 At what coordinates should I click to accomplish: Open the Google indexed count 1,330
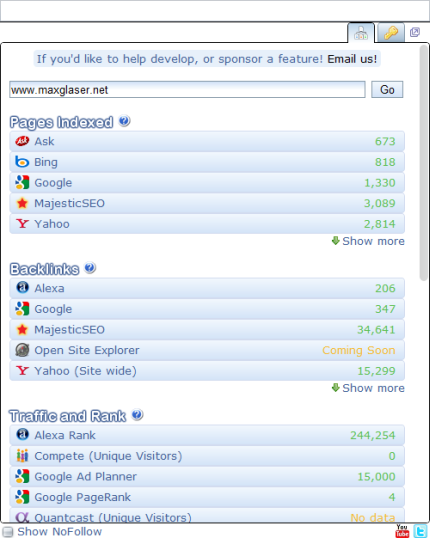[x=380, y=183]
